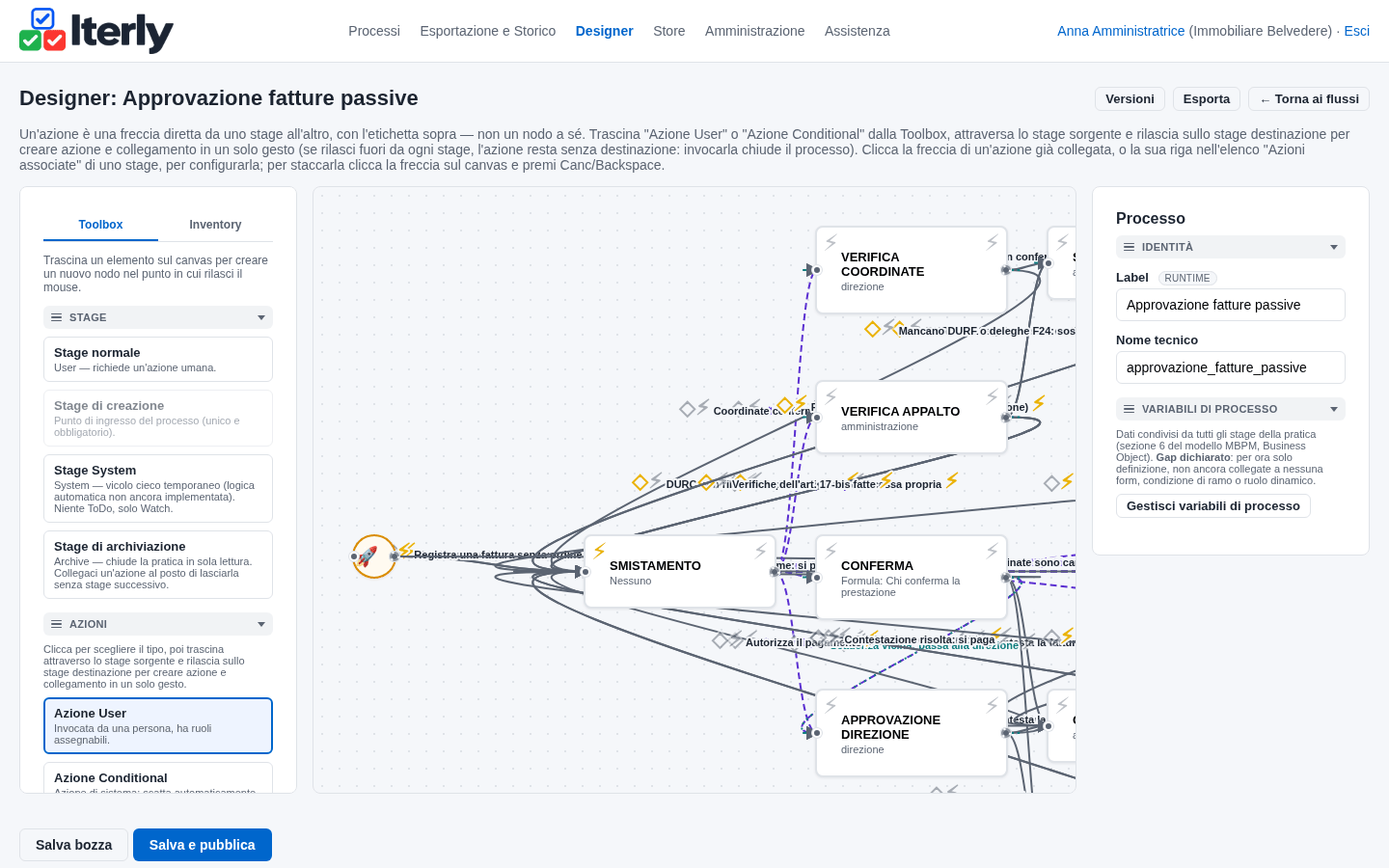Image resolution: width=1389 pixels, height=868 pixels.
Task: Open the Processi menu
Action: (374, 31)
